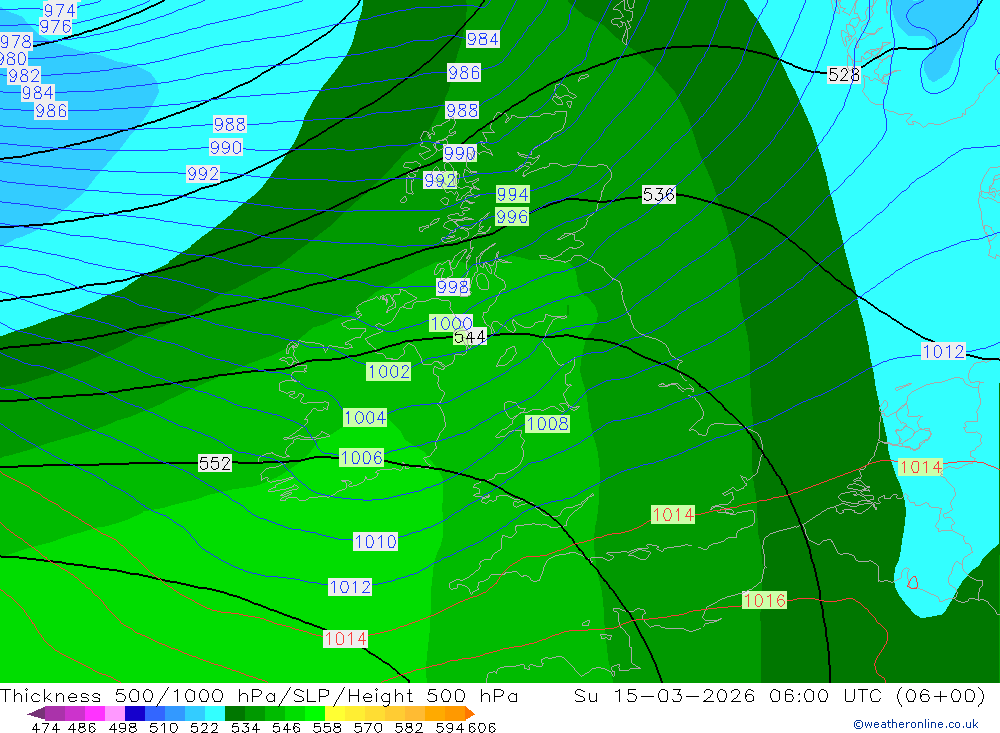Click the red '1016' isobar label
Image resolution: width=1000 pixels, height=733 pixels.
point(764,600)
